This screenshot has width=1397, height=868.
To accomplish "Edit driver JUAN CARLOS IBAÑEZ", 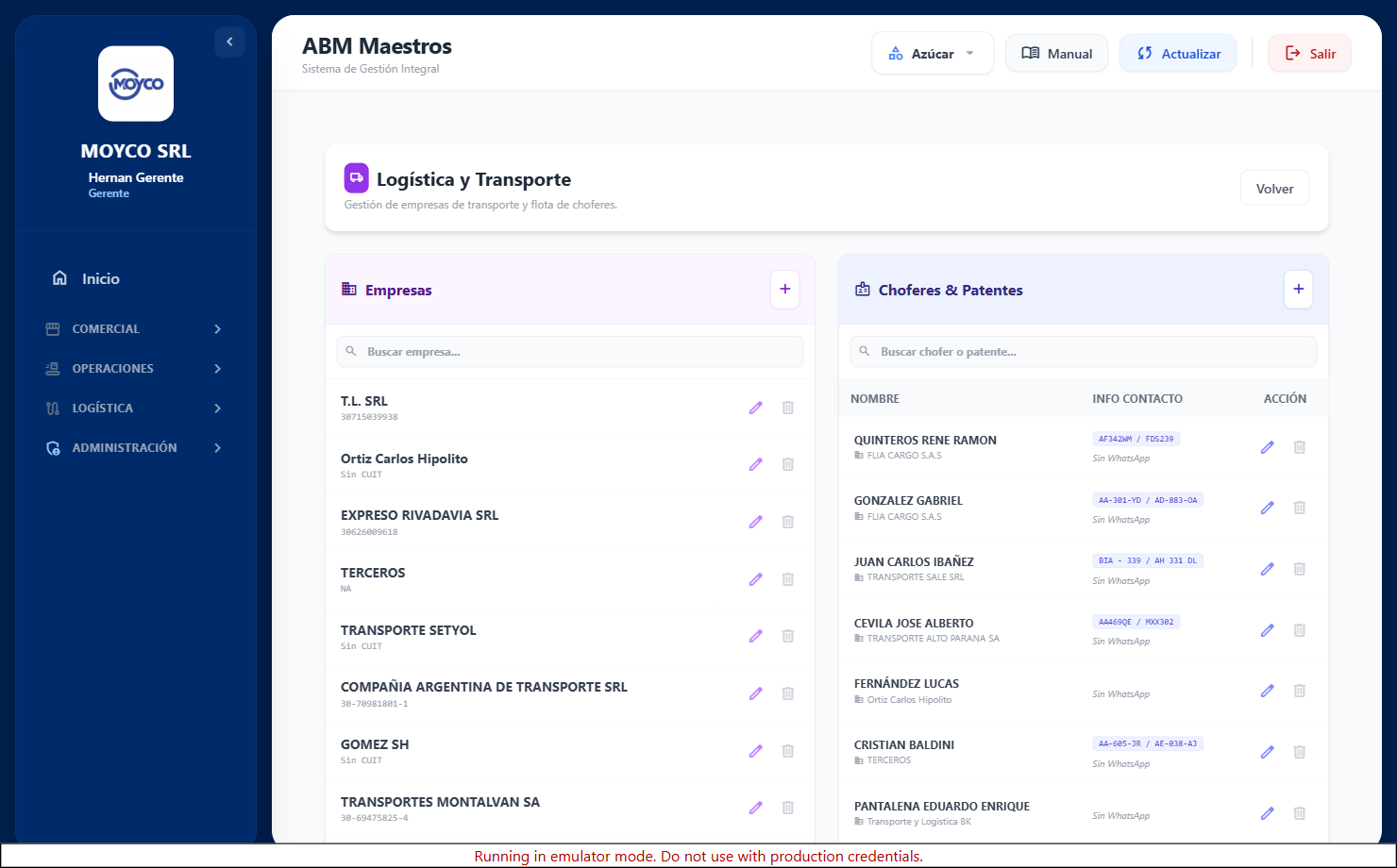I will pyautogui.click(x=1268, y=569).
